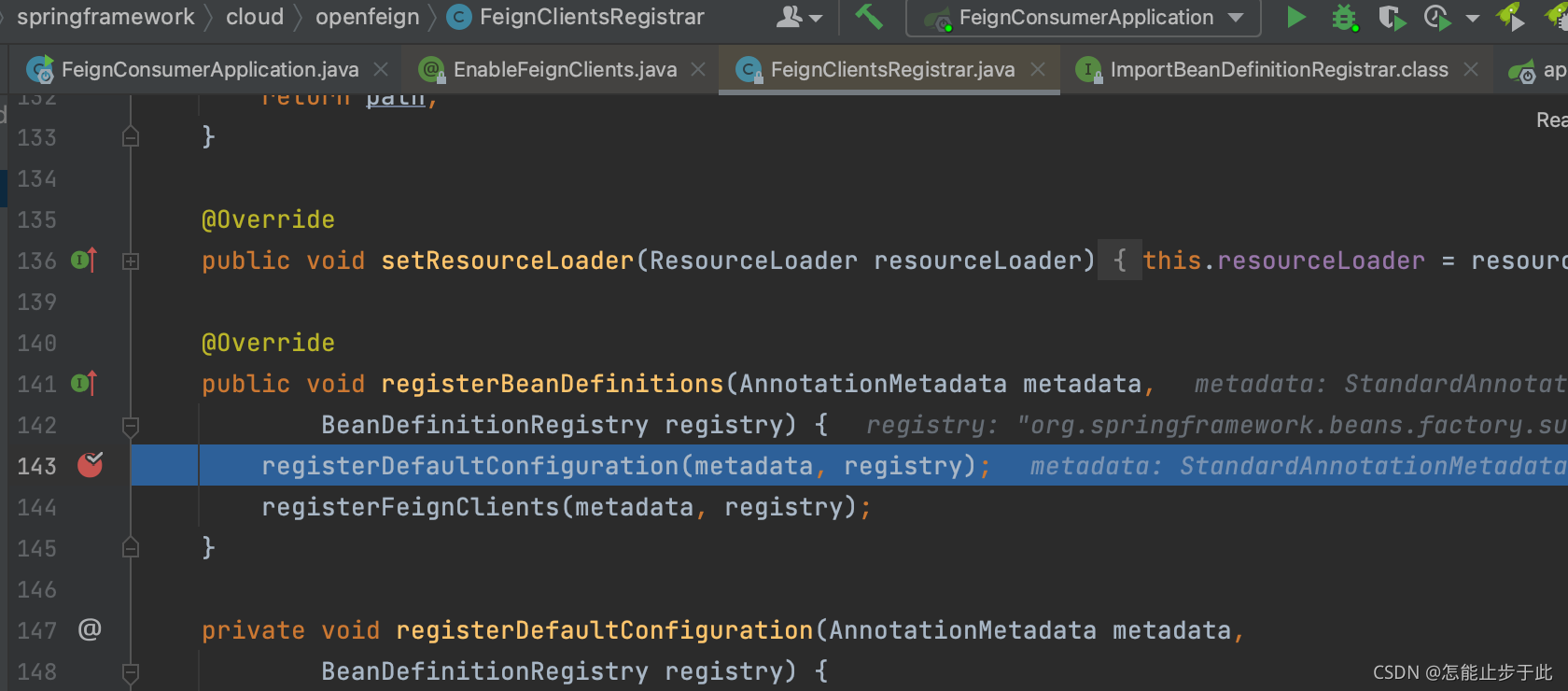Click the FeignClientsRegistrar breadcrumb

click(592, 17)
